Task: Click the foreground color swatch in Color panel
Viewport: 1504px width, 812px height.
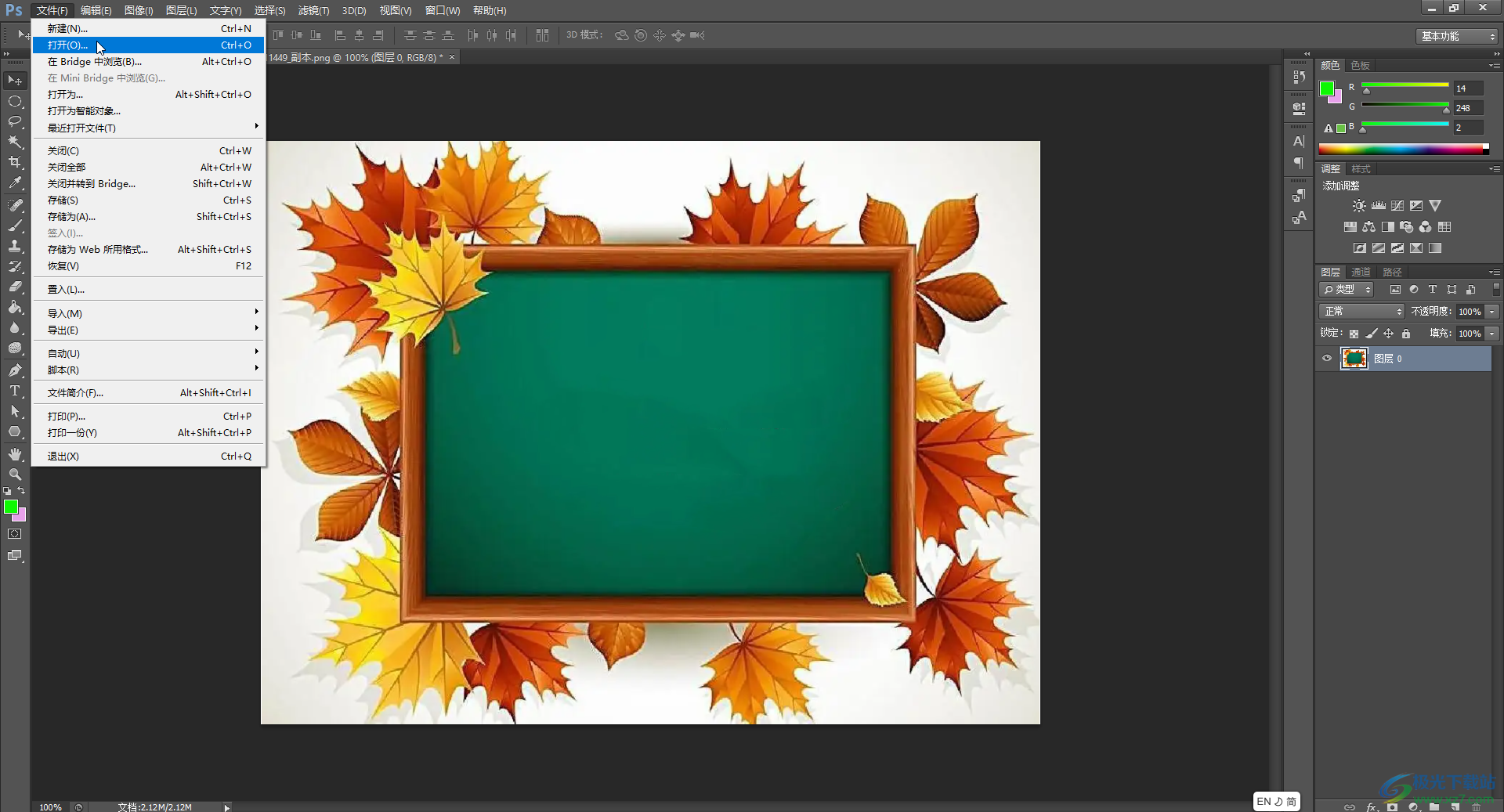Action: (1327, 88)
